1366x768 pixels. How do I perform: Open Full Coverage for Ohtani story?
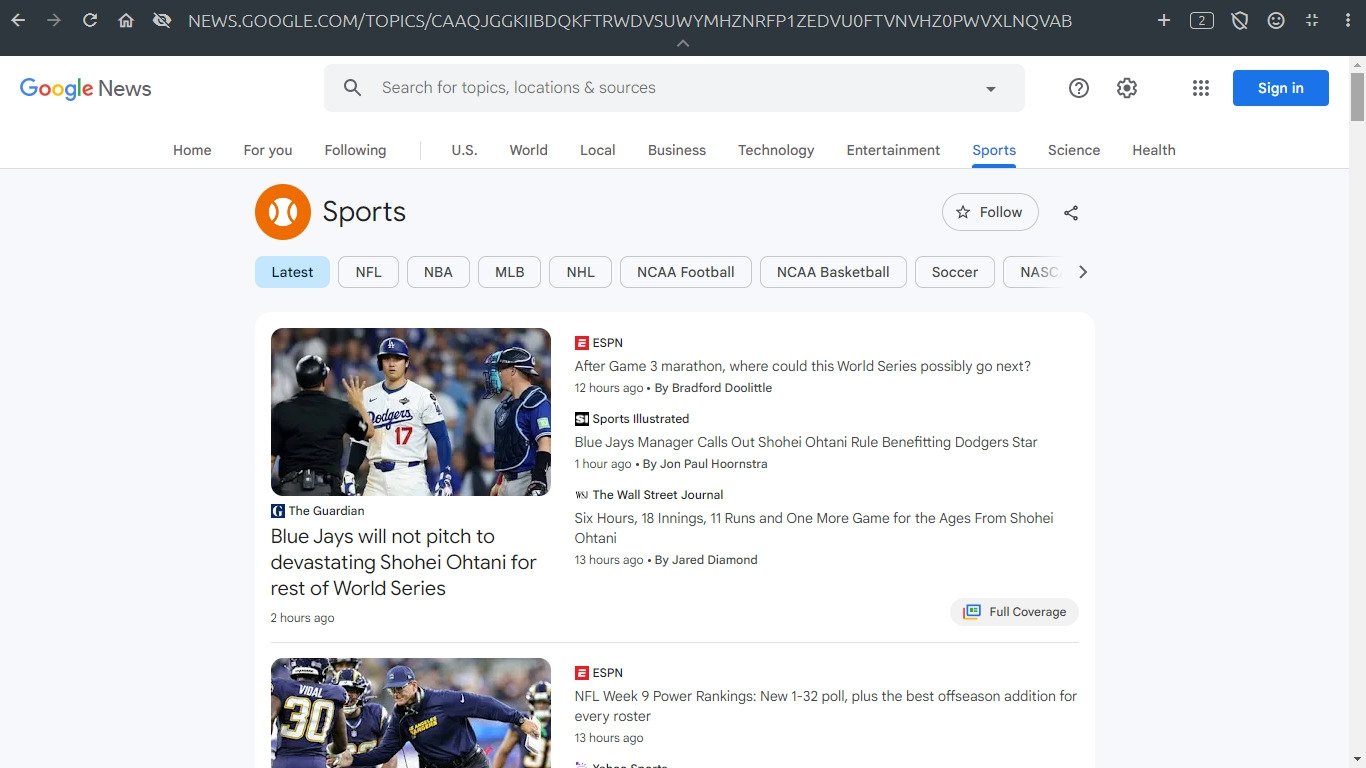point(1014,612)
